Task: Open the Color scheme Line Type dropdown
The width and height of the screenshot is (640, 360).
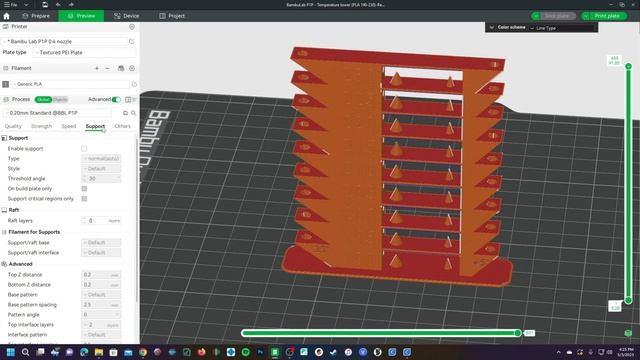Action: click(x=562, y=28)
